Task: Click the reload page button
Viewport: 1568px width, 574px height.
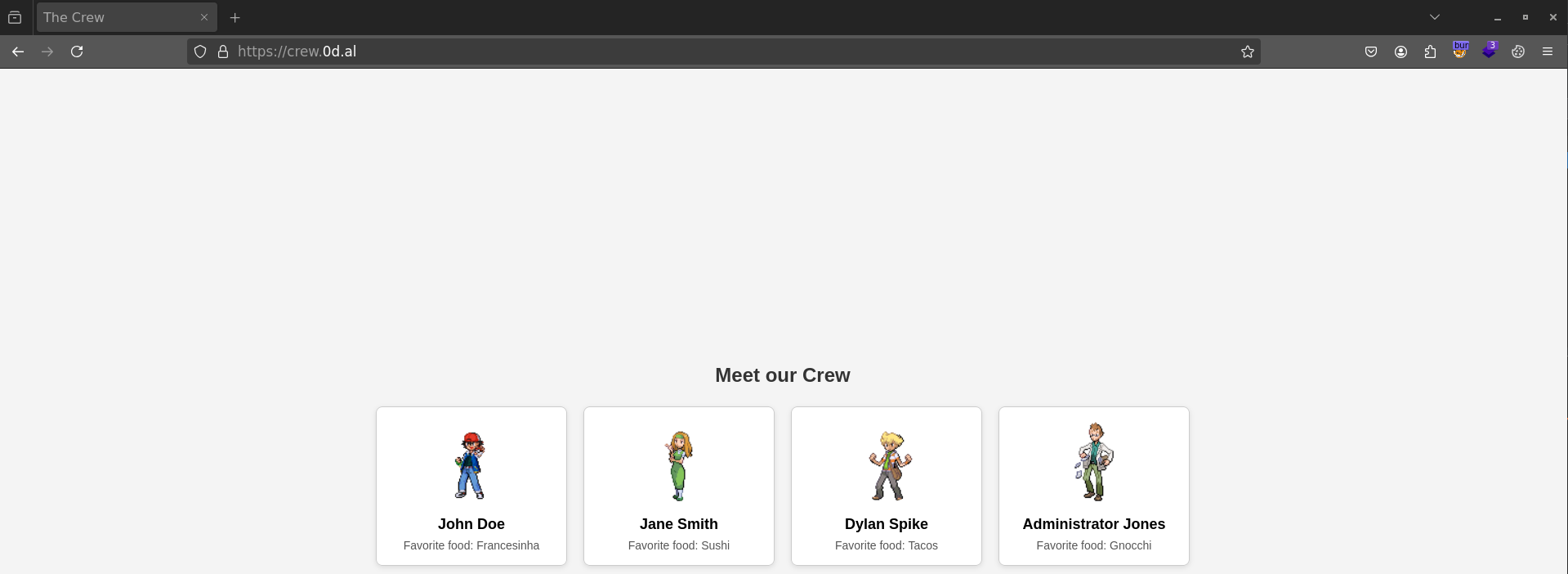Action: (x=77, y=52)
